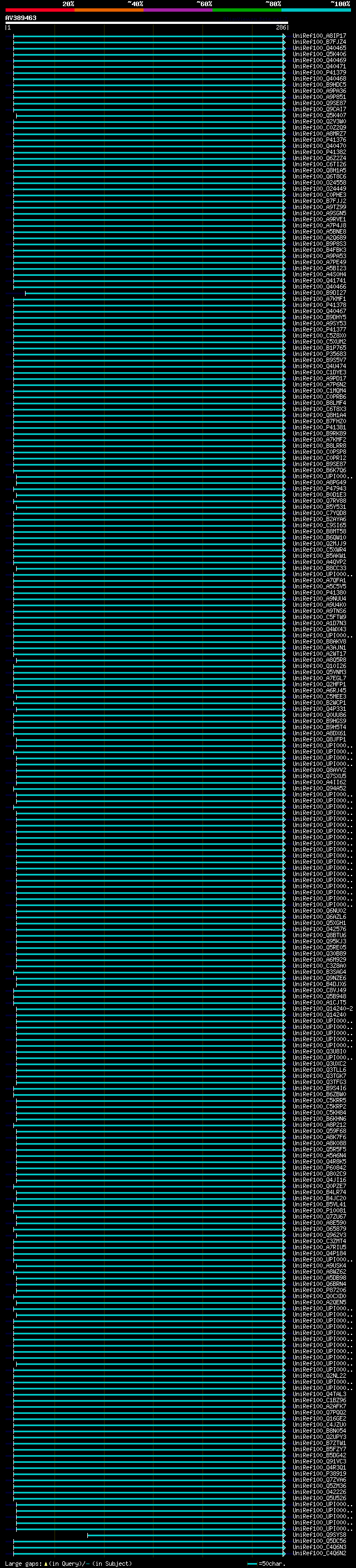This screenshot has width=356, height=1568.
Task: Click label UniRef100_Q3TFG3
Action: [319, 1082]
